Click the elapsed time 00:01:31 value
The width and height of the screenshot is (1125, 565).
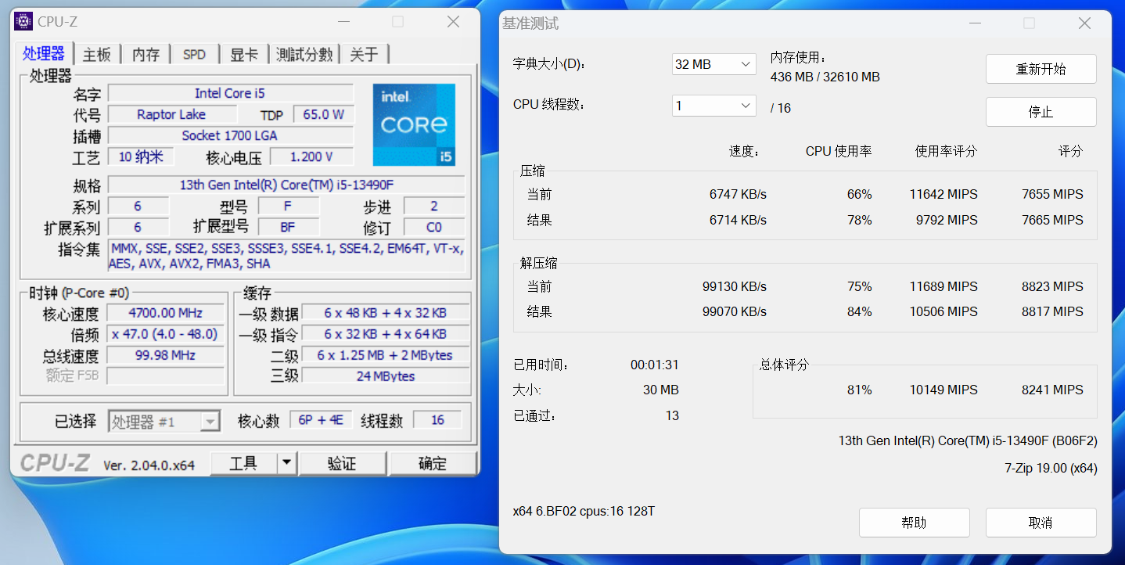(x=654, y=365)
